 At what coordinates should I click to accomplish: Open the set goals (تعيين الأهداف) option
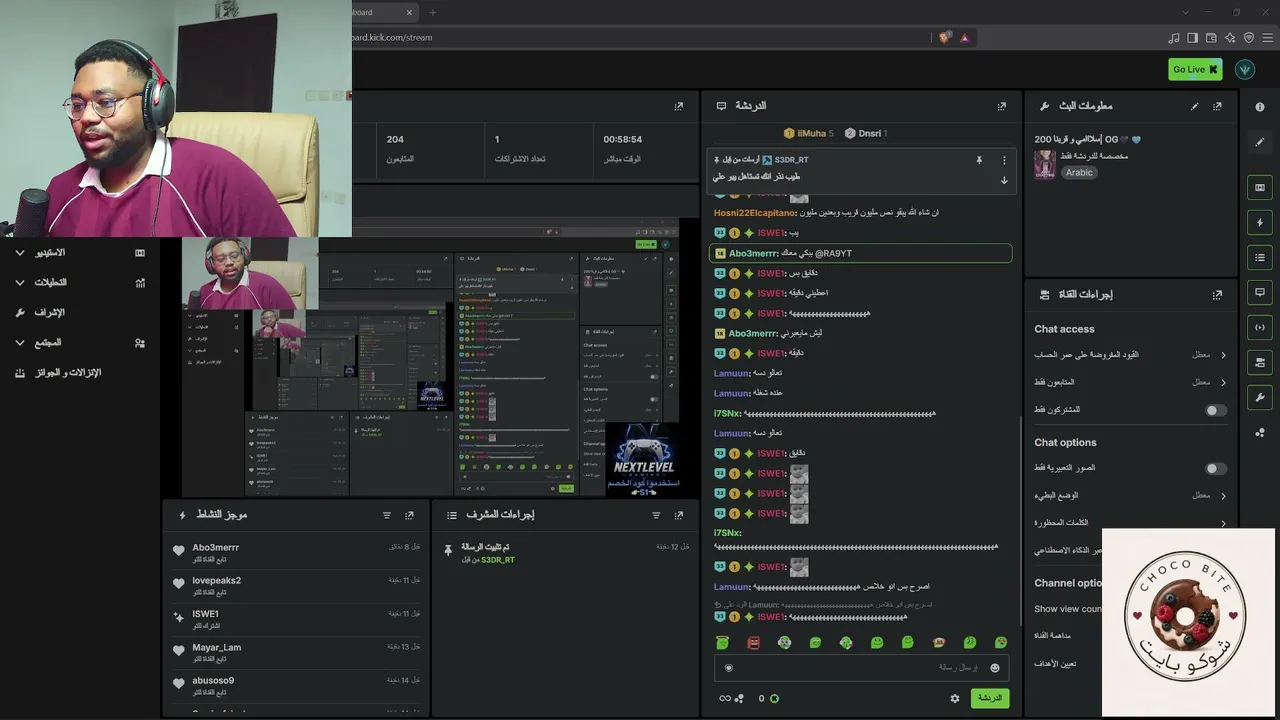1055,664
